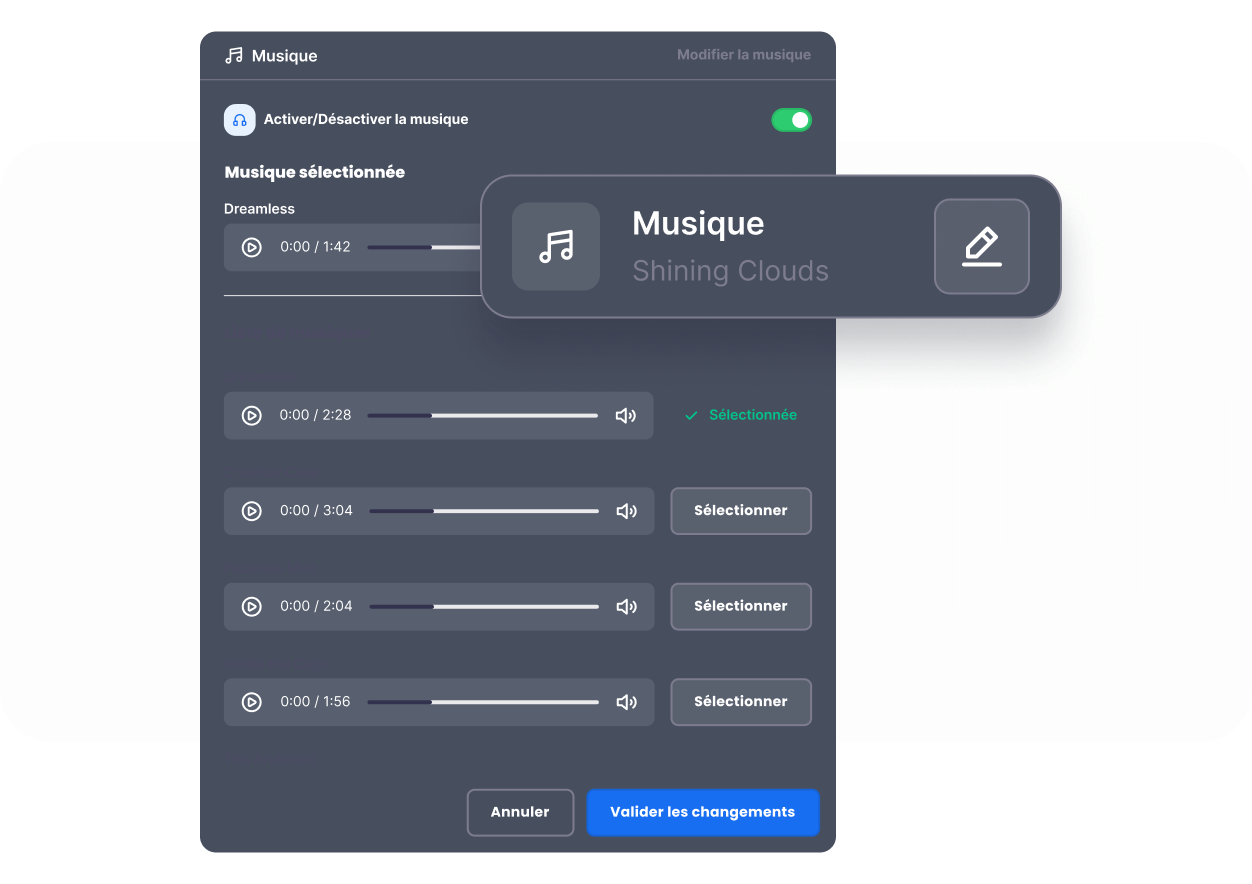1252x884 pixels.
Task: Mute the speaker on the 2:04 track
Action: 626,606
